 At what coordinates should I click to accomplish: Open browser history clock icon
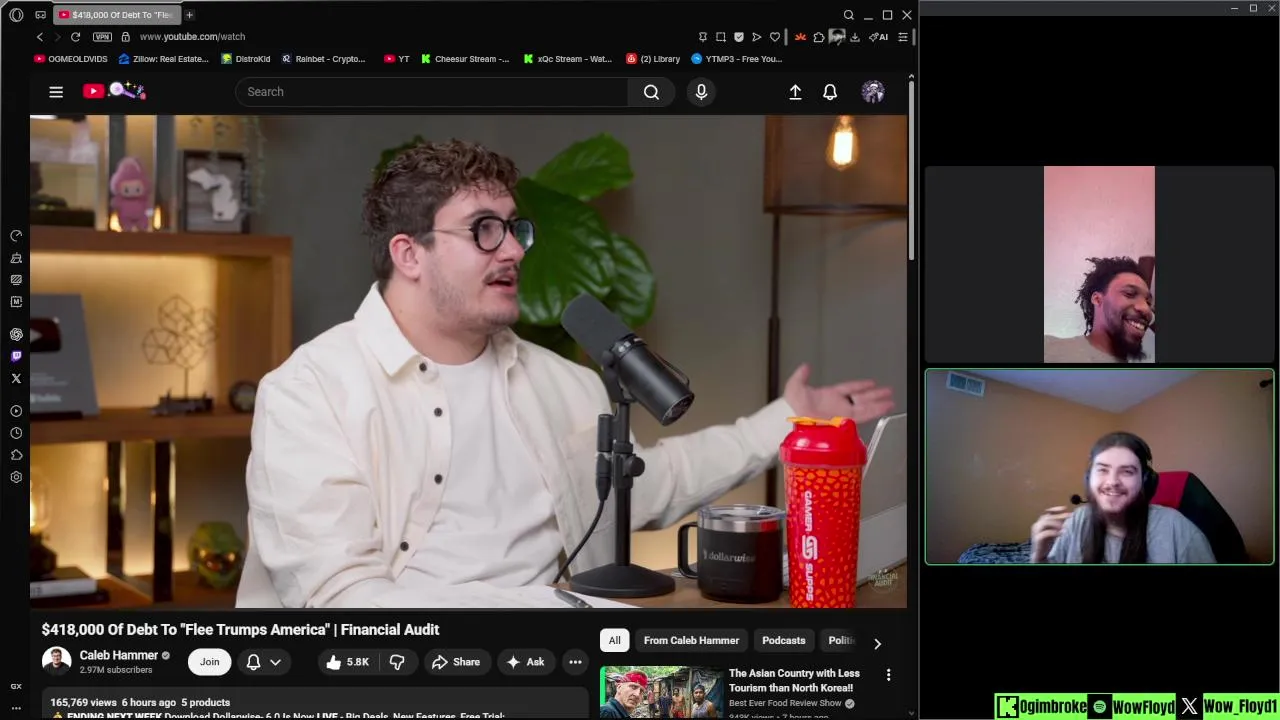coord(16,433)
